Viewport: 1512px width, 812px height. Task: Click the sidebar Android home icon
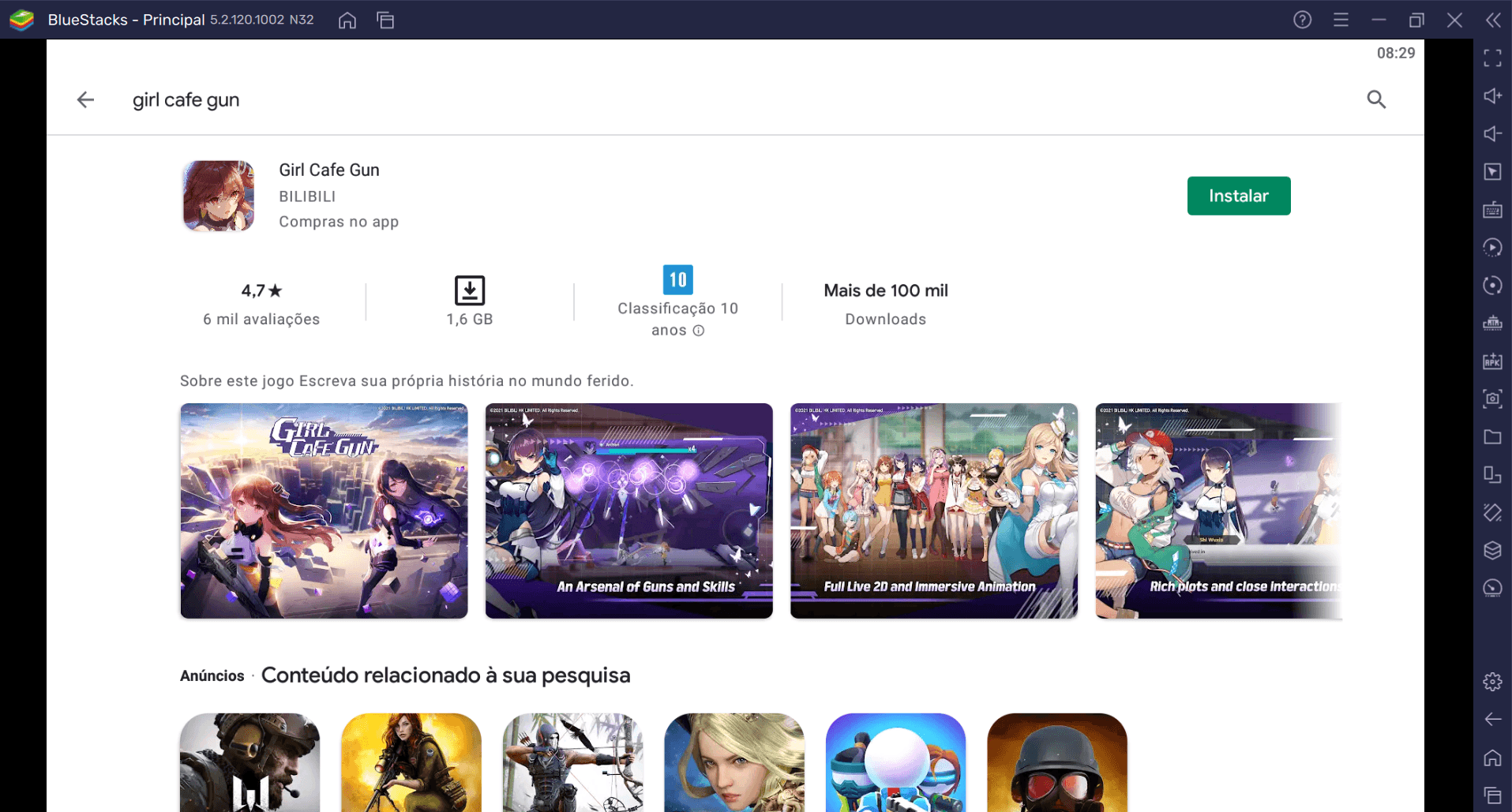(1492, 758)
